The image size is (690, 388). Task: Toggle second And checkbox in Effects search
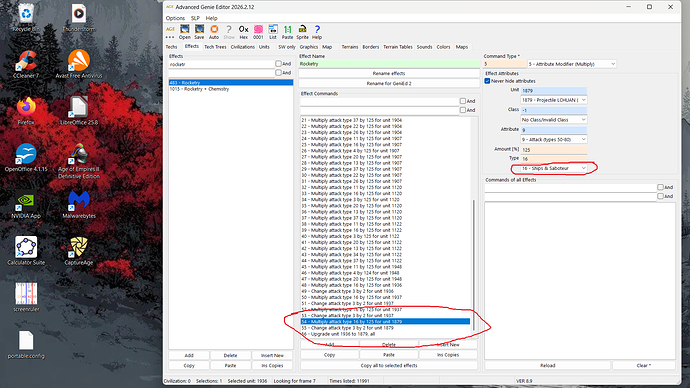pyautogui.click(x=278, y=73)
